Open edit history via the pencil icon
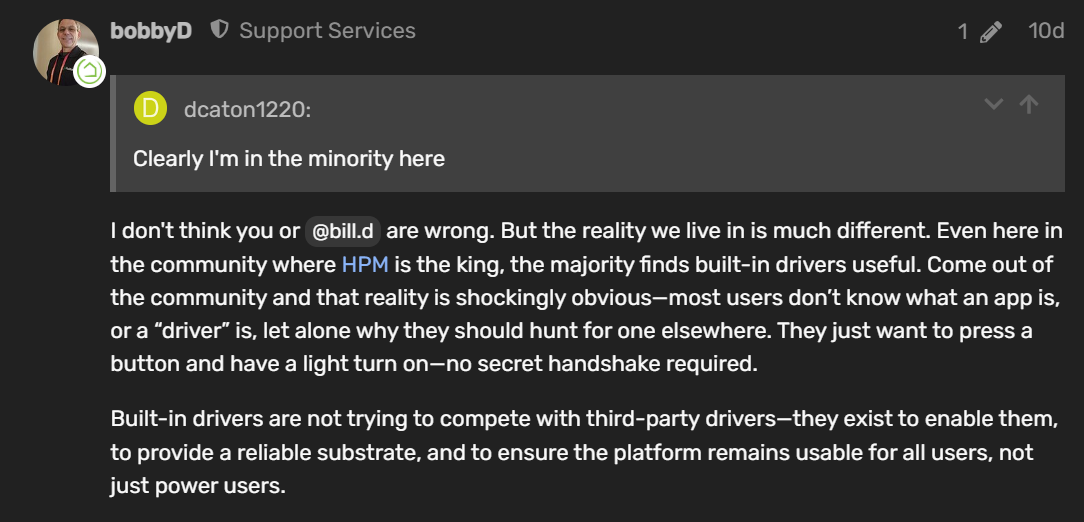Screen dimensions: 1084x522 click(x=990, y=32)
